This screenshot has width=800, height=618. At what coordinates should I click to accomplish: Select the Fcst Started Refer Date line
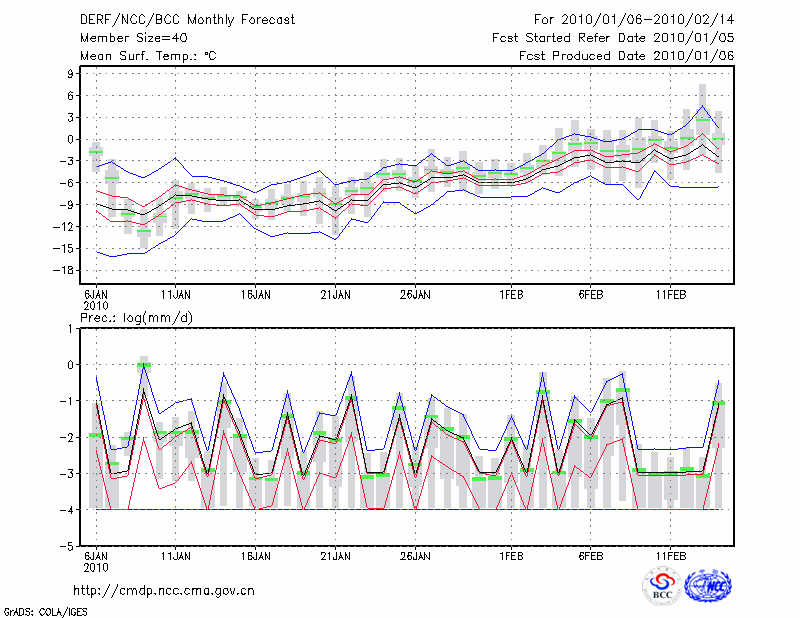[x=613, y=37]
